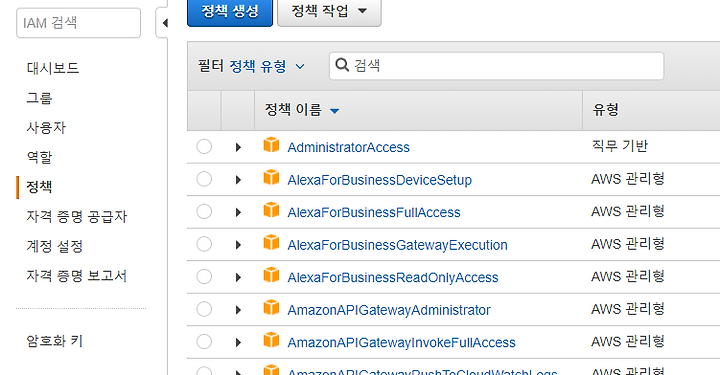720x375 pixels.
Task: Open the AlexaForBusinessGatewayExecution policy link
Action: coord(398,245)
